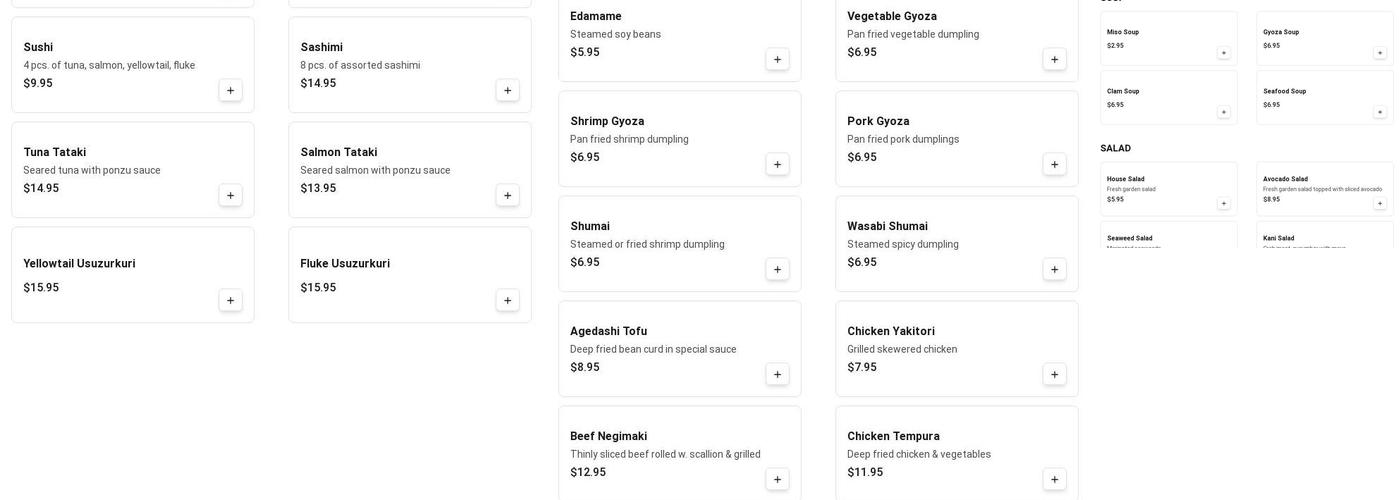This screenshot has width=1400, height=500.
Task: Add Pork Gyoza to cart
Action: tap(1054, 164)
